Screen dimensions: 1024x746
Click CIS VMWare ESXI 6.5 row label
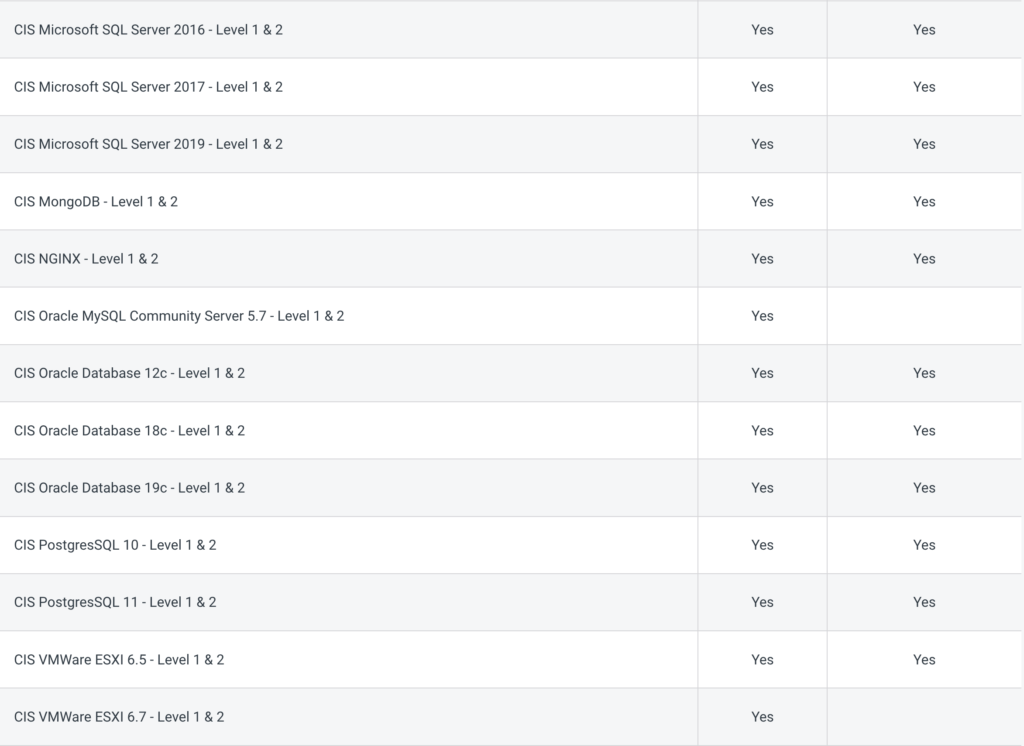(119, 660)
